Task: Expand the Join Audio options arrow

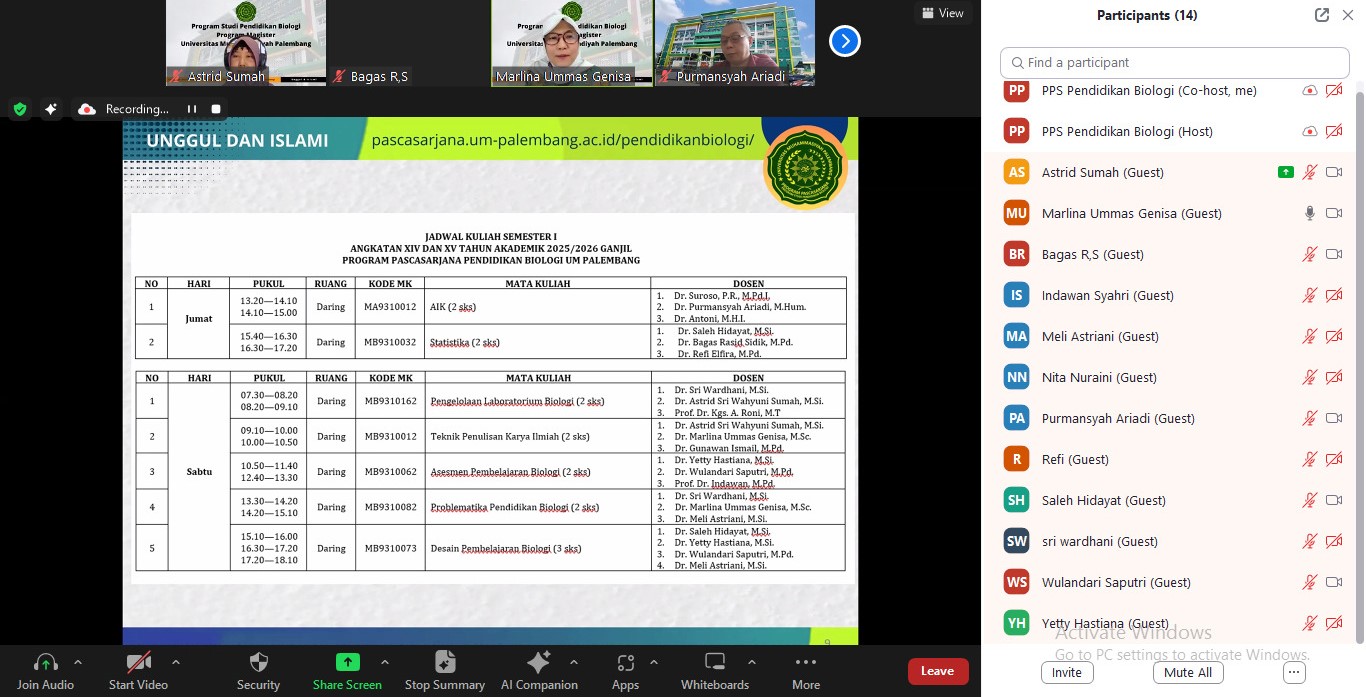Action: pyautogui.click(x=78, y=662)
